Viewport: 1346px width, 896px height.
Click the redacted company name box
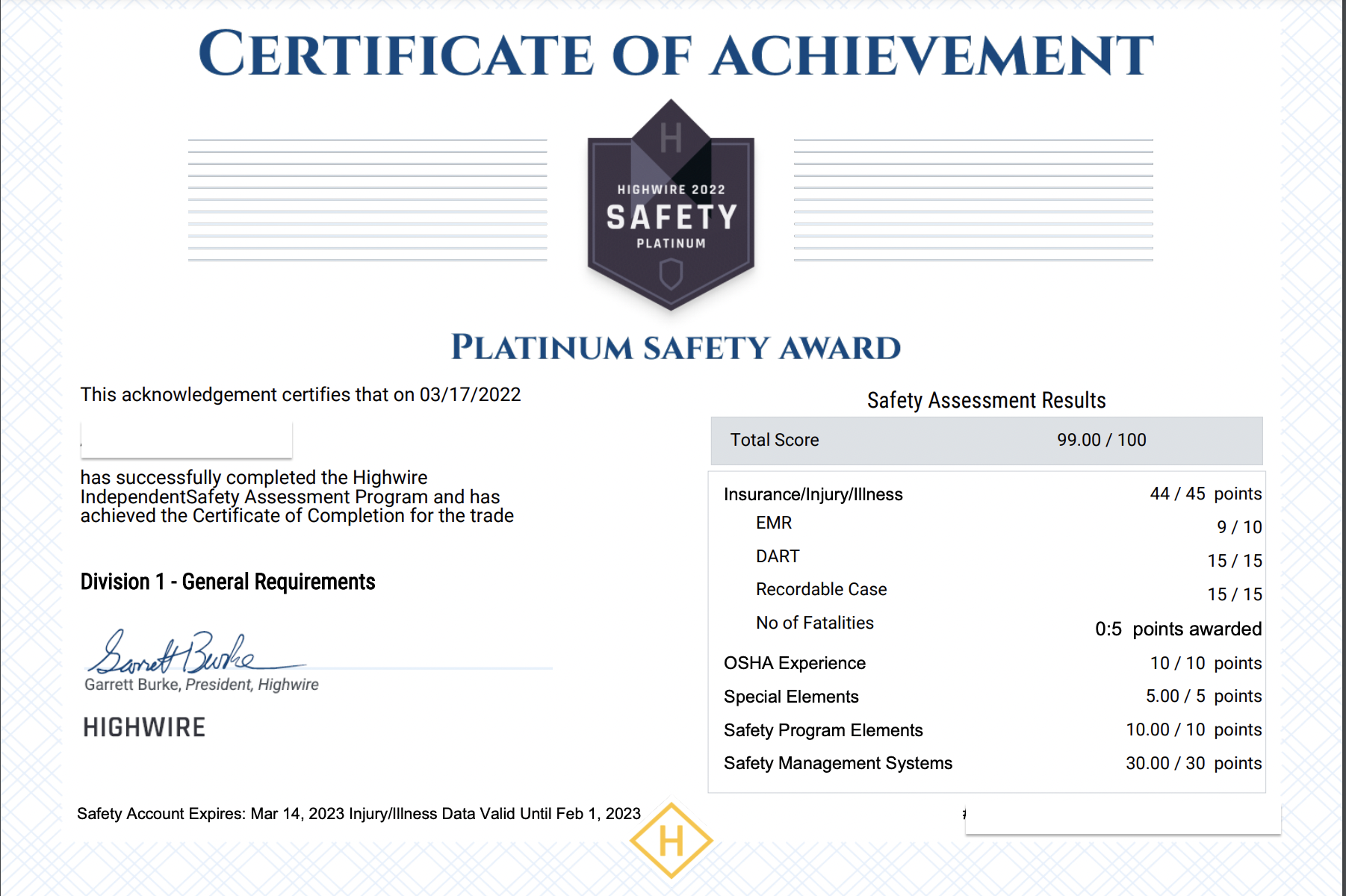(187, 440)
